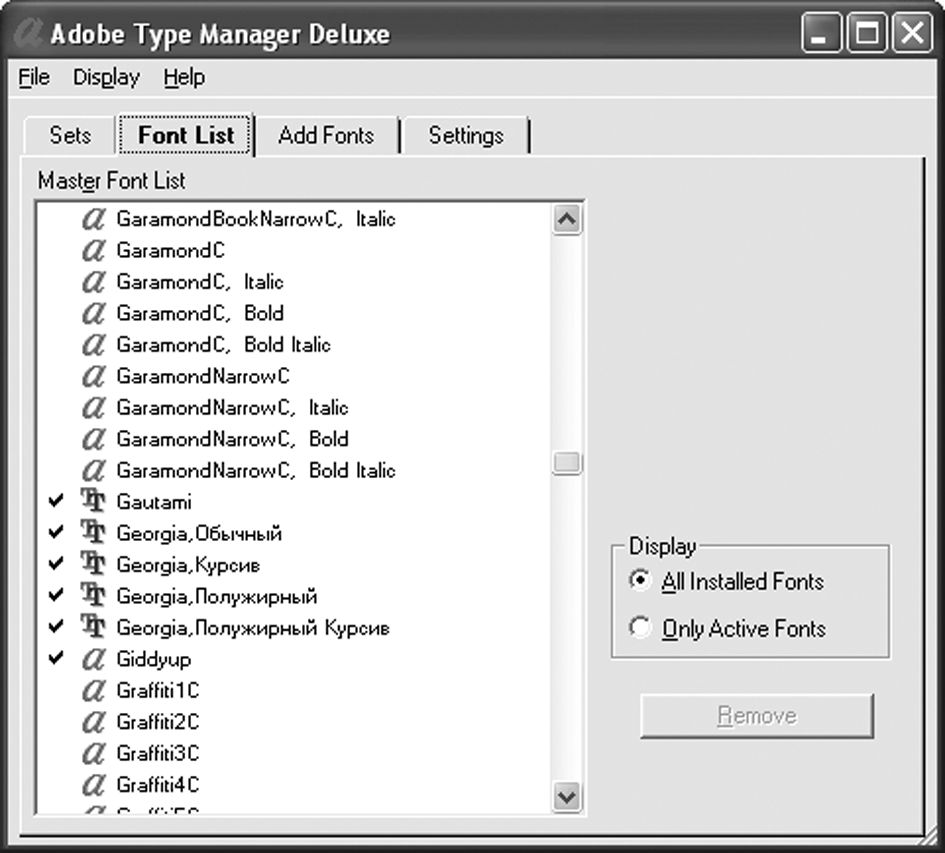This screenshot has width=945, height=853.
Task: Click the font list scroll down arrow
Action: click(x=567, y=797)
